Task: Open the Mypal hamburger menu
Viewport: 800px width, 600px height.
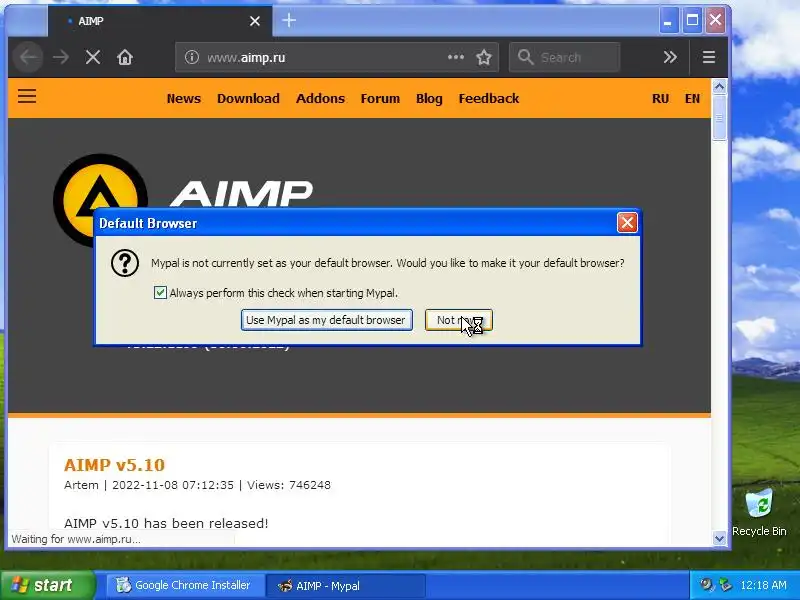Action: click(x=709, y=57)
